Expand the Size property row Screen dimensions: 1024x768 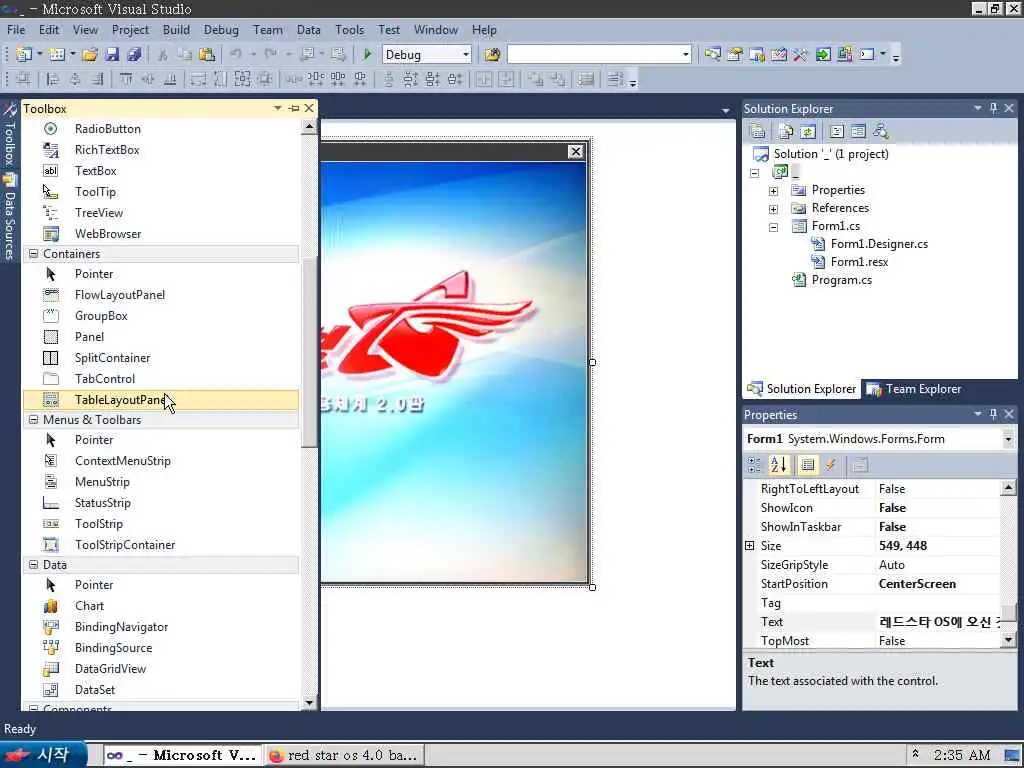[x=750, y=545]
